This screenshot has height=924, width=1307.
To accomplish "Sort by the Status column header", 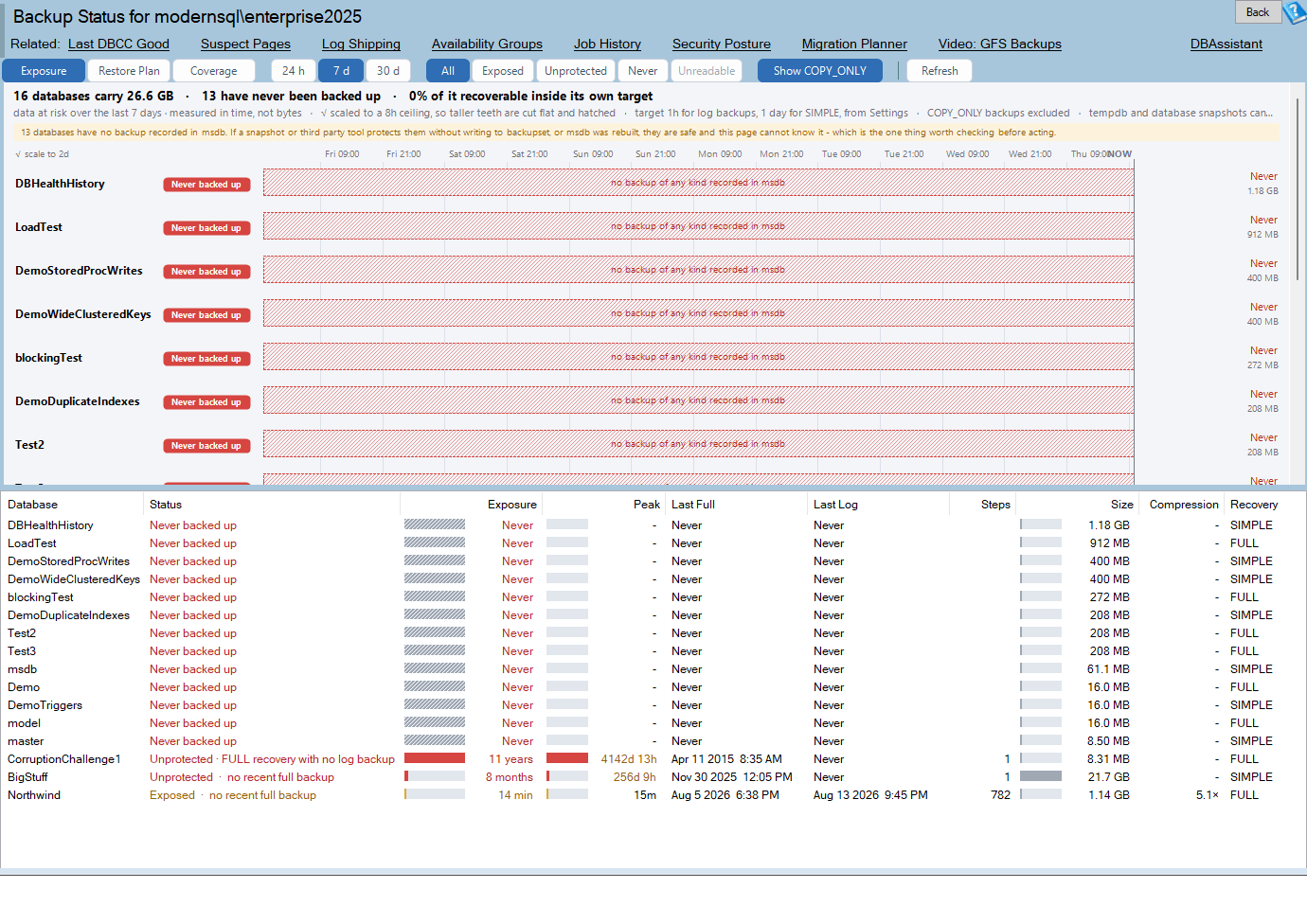I will click(x=273, y=505).
